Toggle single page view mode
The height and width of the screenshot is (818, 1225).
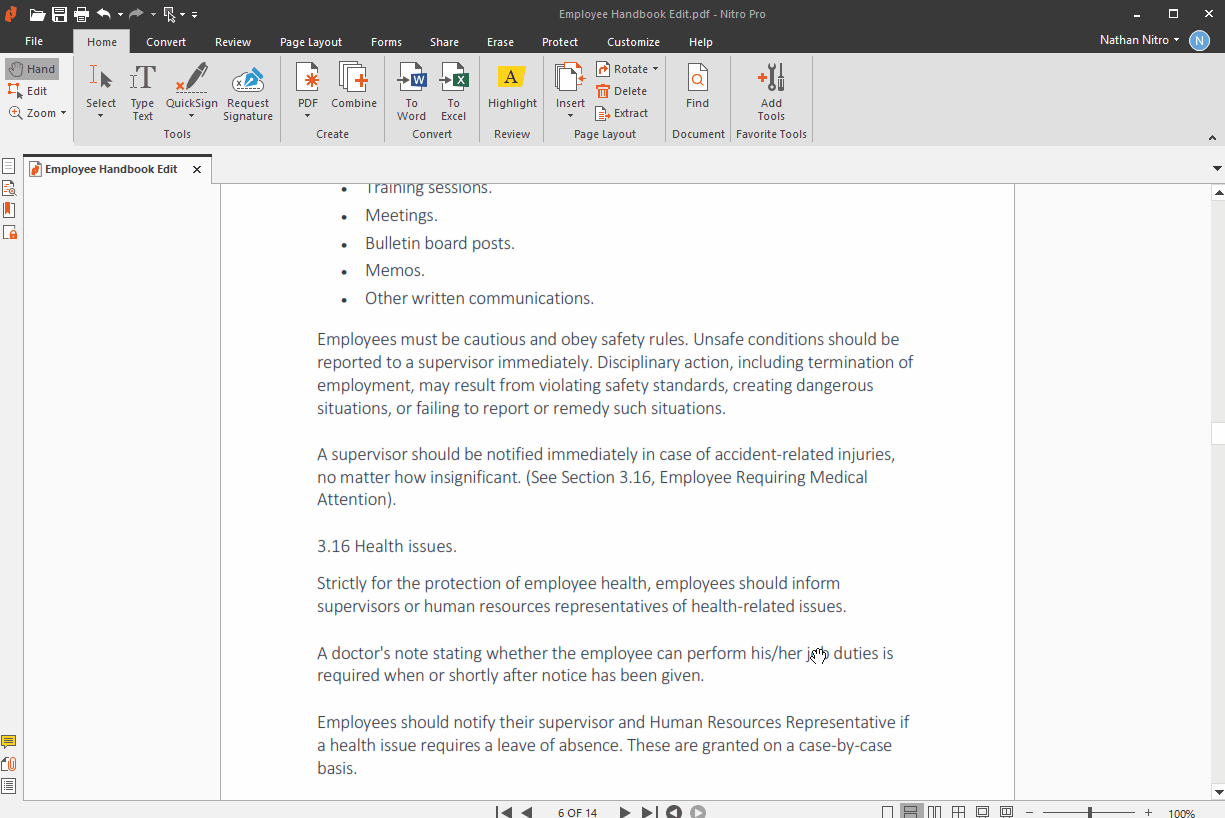(886, 811)
